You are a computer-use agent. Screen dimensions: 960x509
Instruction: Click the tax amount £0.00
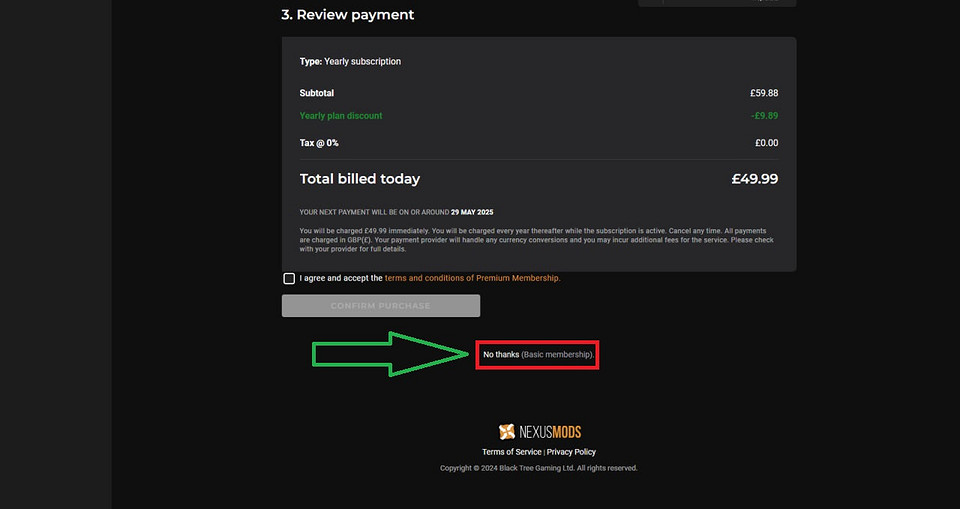coord(766,143)
